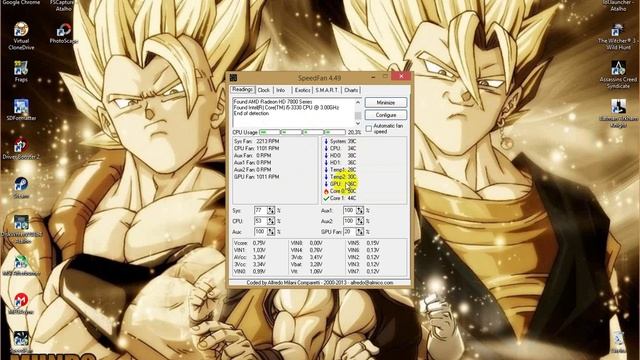Open the SDFormatter desktop icon

[x=21, y=109]
